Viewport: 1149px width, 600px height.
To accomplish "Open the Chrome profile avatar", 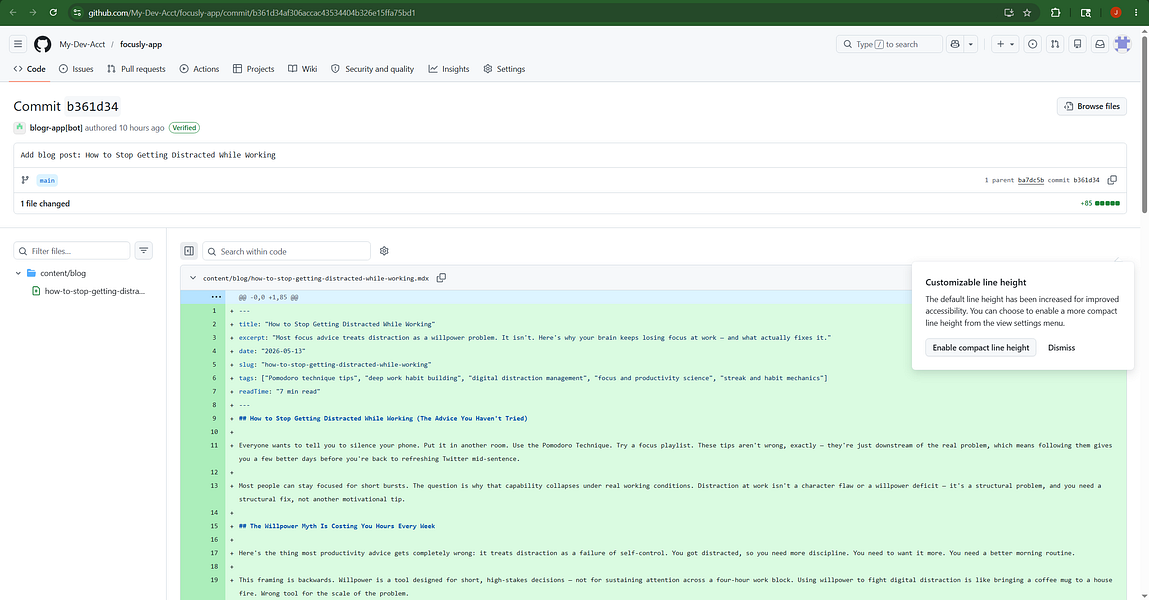I will tap(1115, 12).
